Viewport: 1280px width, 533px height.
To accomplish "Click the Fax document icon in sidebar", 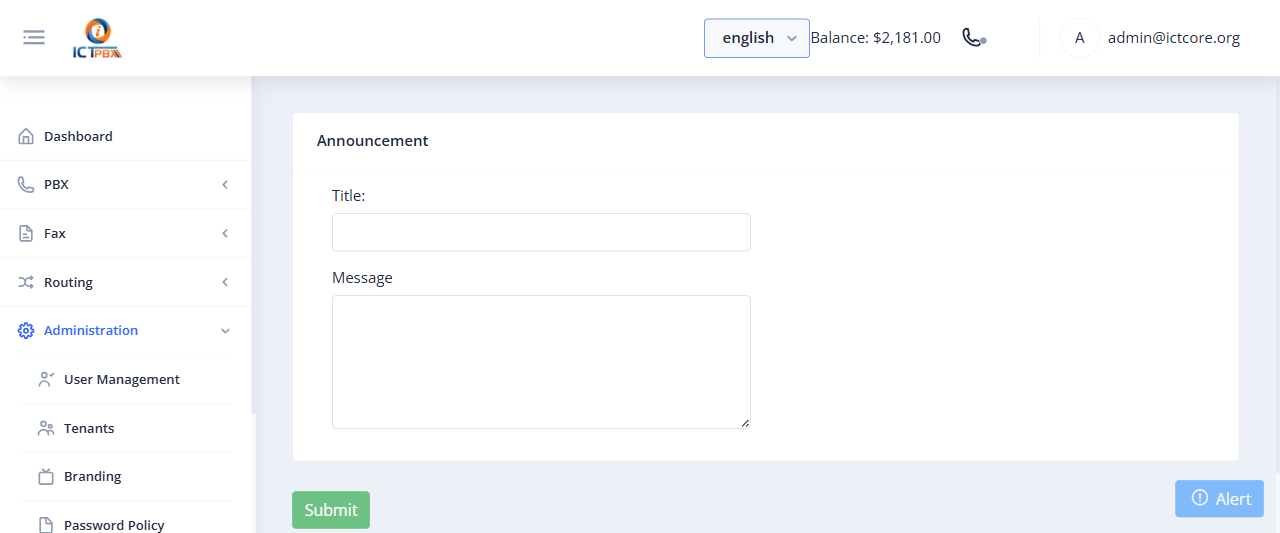I will point(26,233).
